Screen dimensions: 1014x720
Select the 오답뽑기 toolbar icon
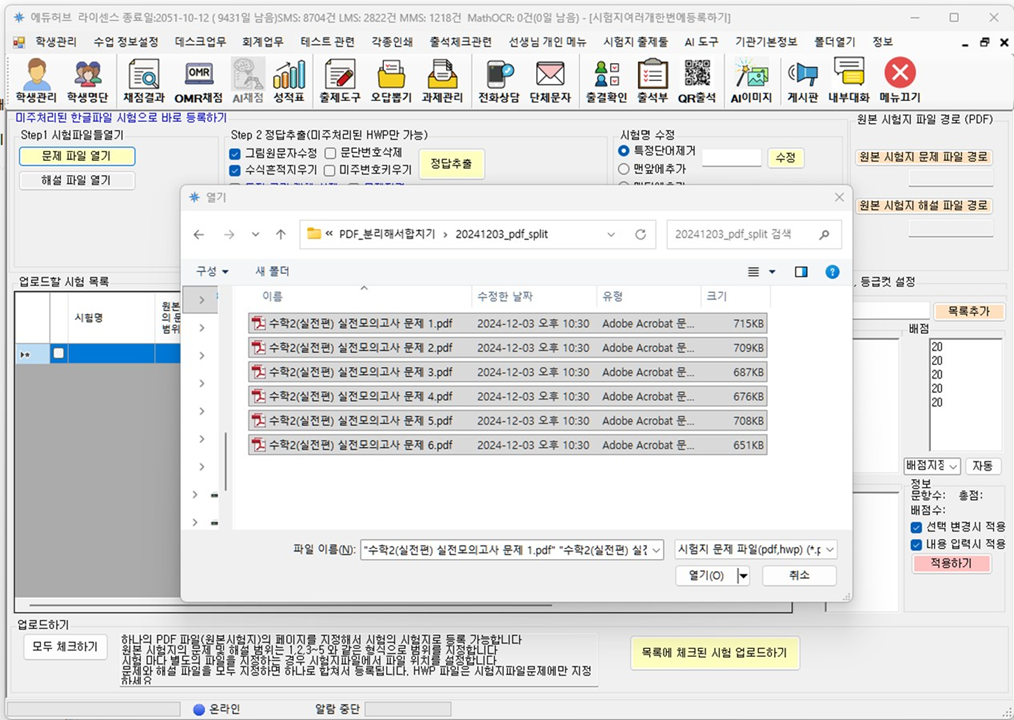coord(392,80)
